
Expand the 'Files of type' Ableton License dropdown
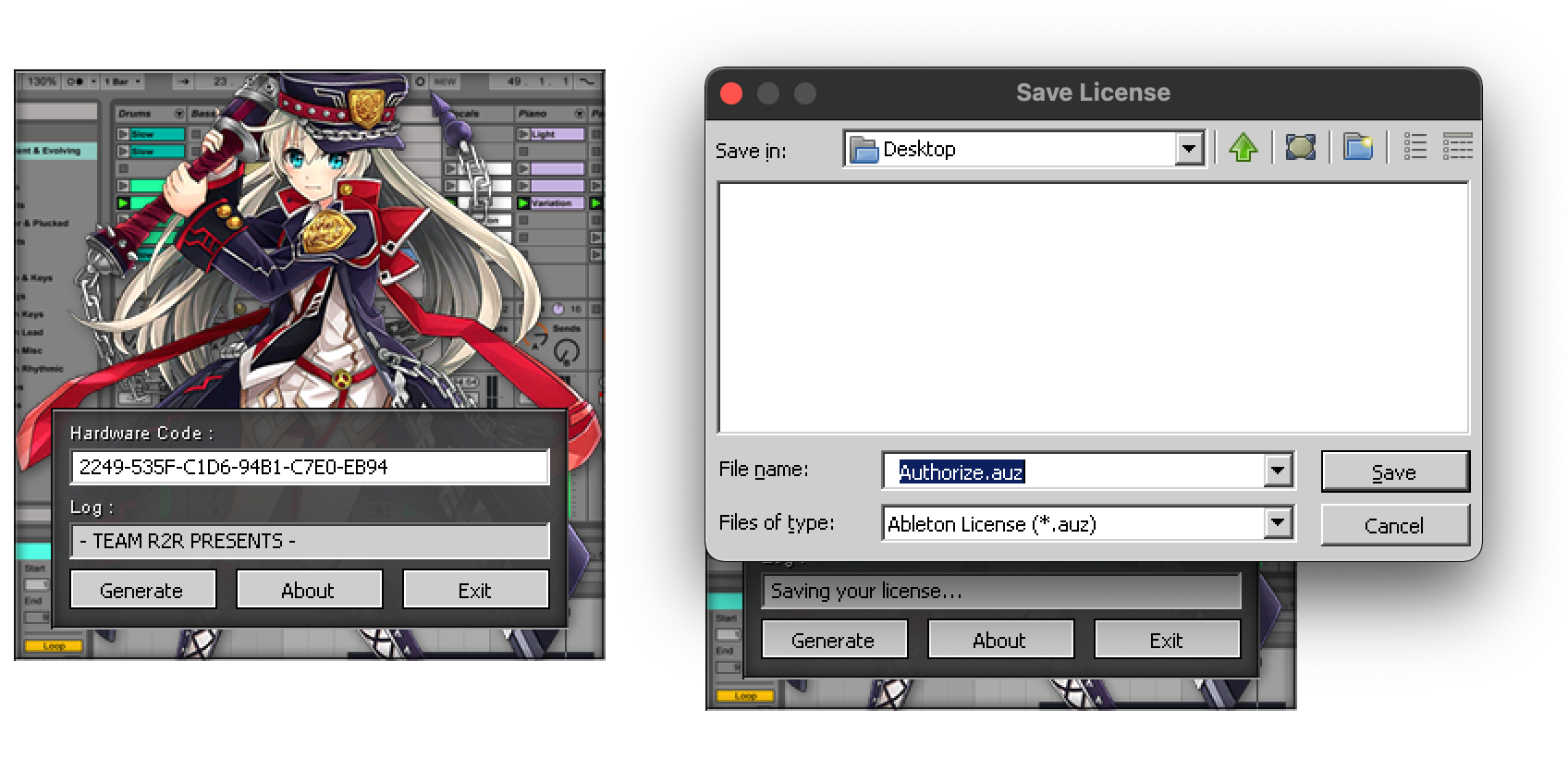tap(1278, 524)
